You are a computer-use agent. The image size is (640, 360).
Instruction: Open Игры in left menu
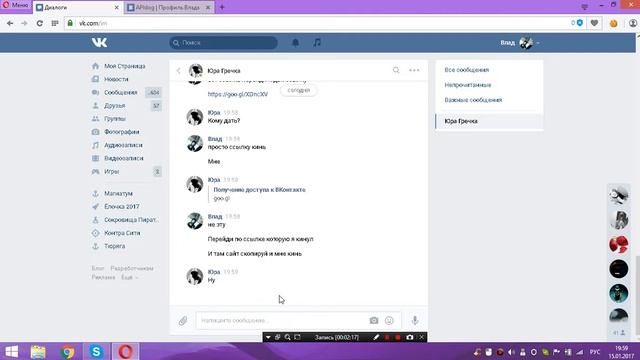point(111,171)
